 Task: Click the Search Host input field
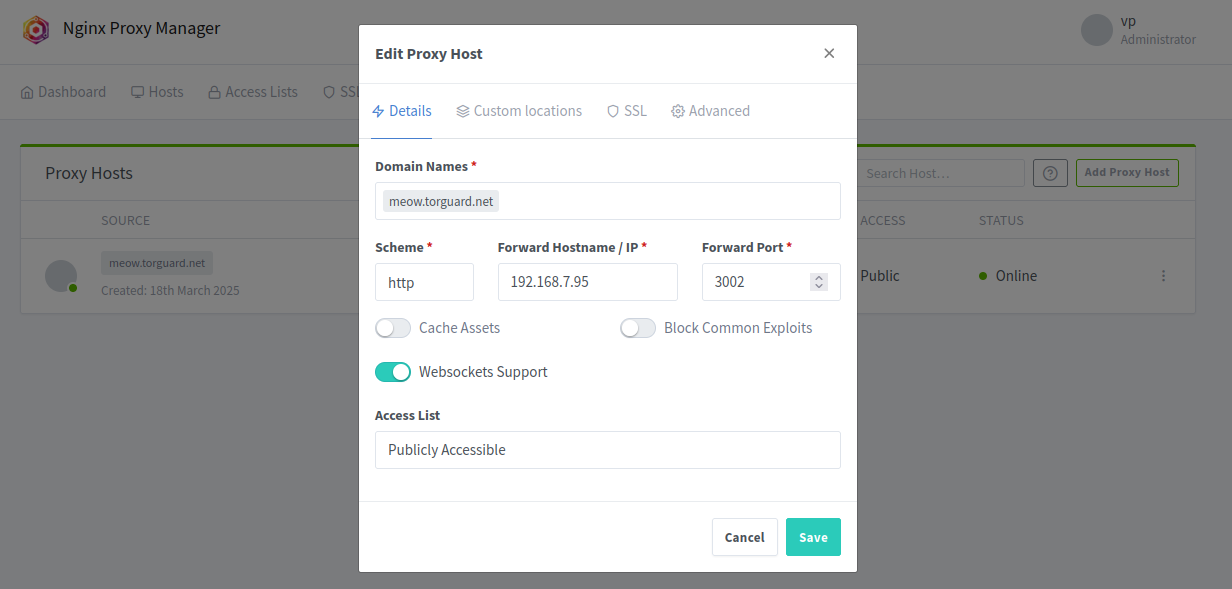click(x=940, y=172)
